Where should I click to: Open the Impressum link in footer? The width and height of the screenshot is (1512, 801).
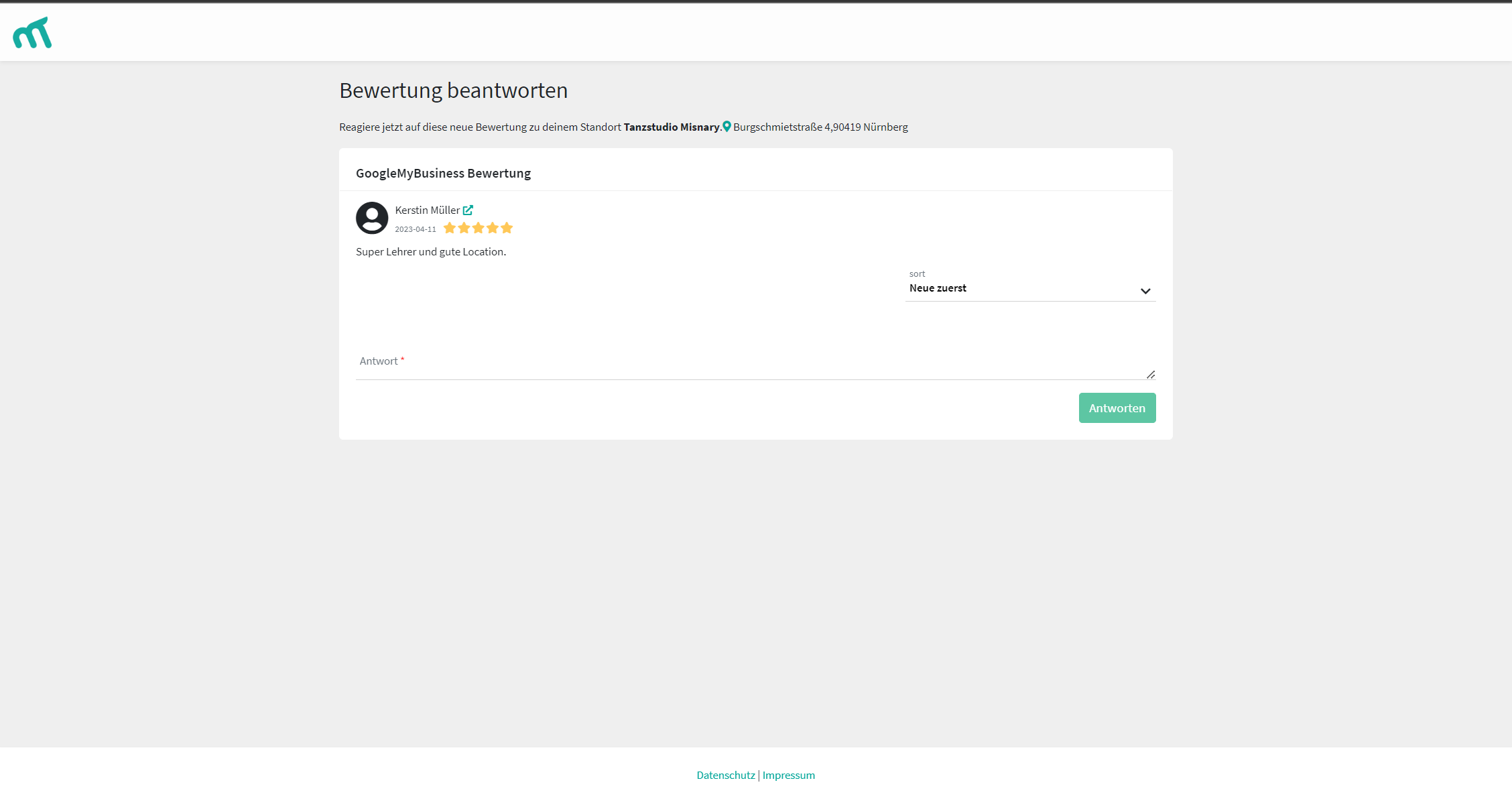[788, 775]
